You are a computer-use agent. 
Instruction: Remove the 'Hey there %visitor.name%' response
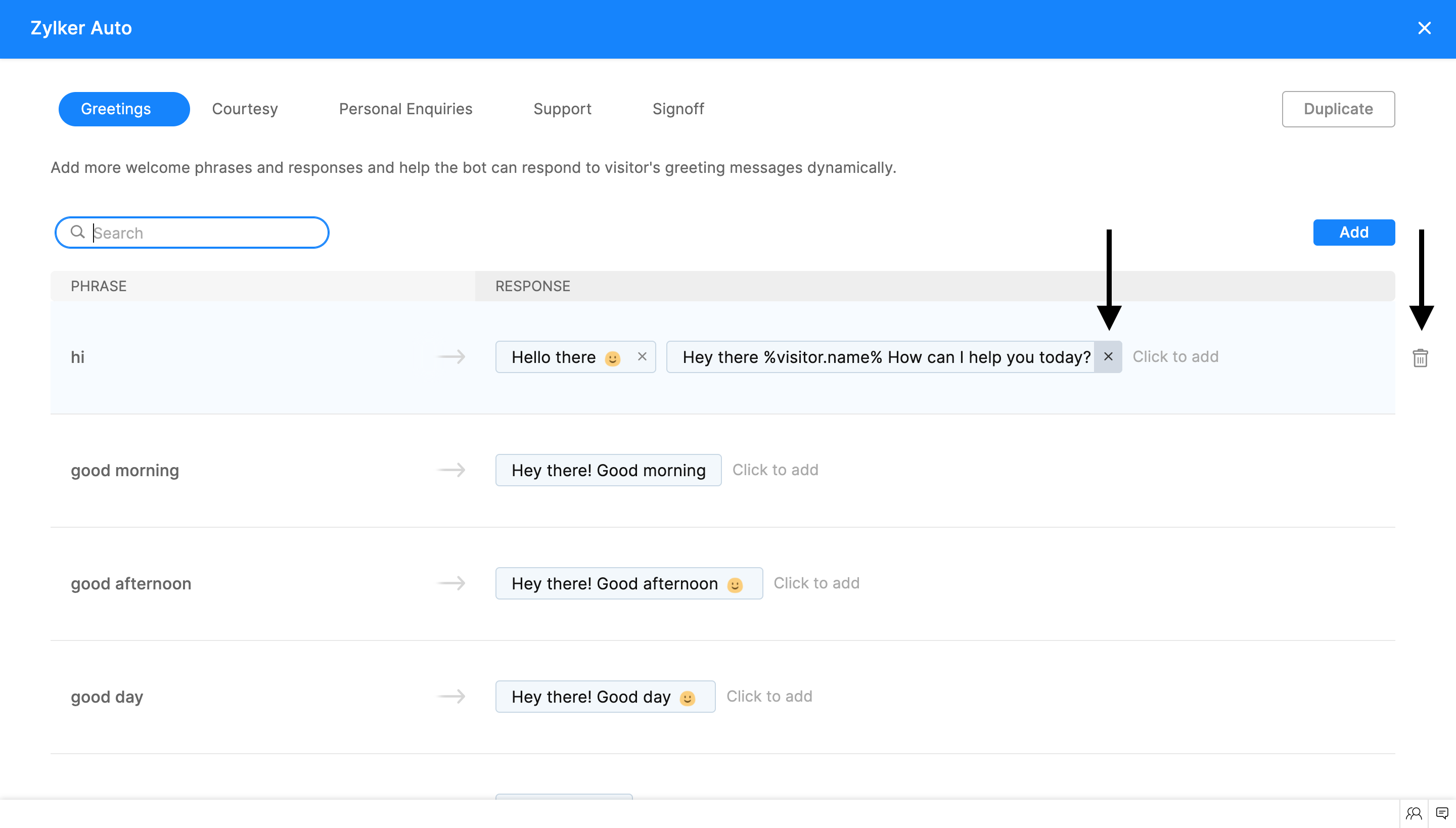(x=1108, y=356)
